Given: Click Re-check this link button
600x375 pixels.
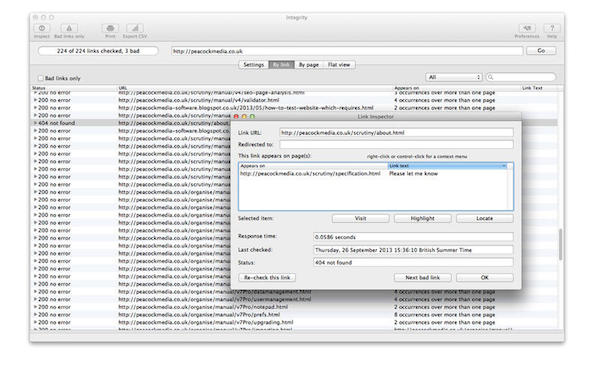Looking at the screenshot, I should click(x=267, y=277).
